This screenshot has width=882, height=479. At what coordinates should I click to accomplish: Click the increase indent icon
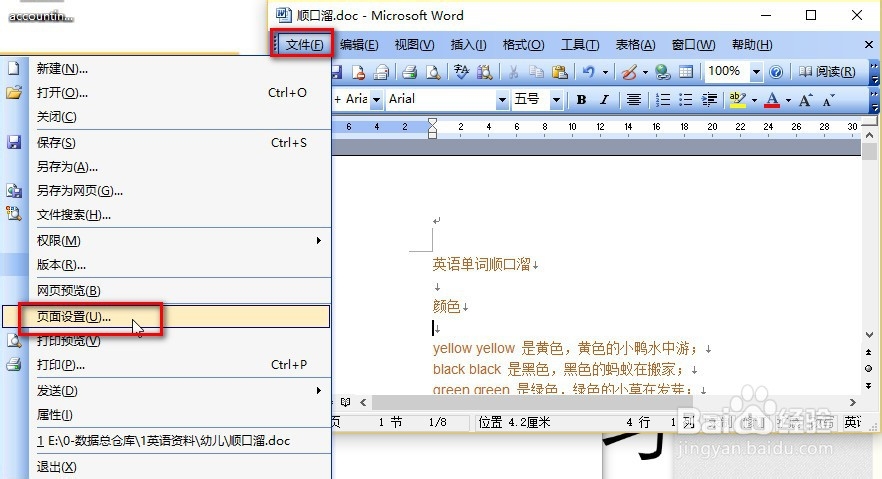709,100
